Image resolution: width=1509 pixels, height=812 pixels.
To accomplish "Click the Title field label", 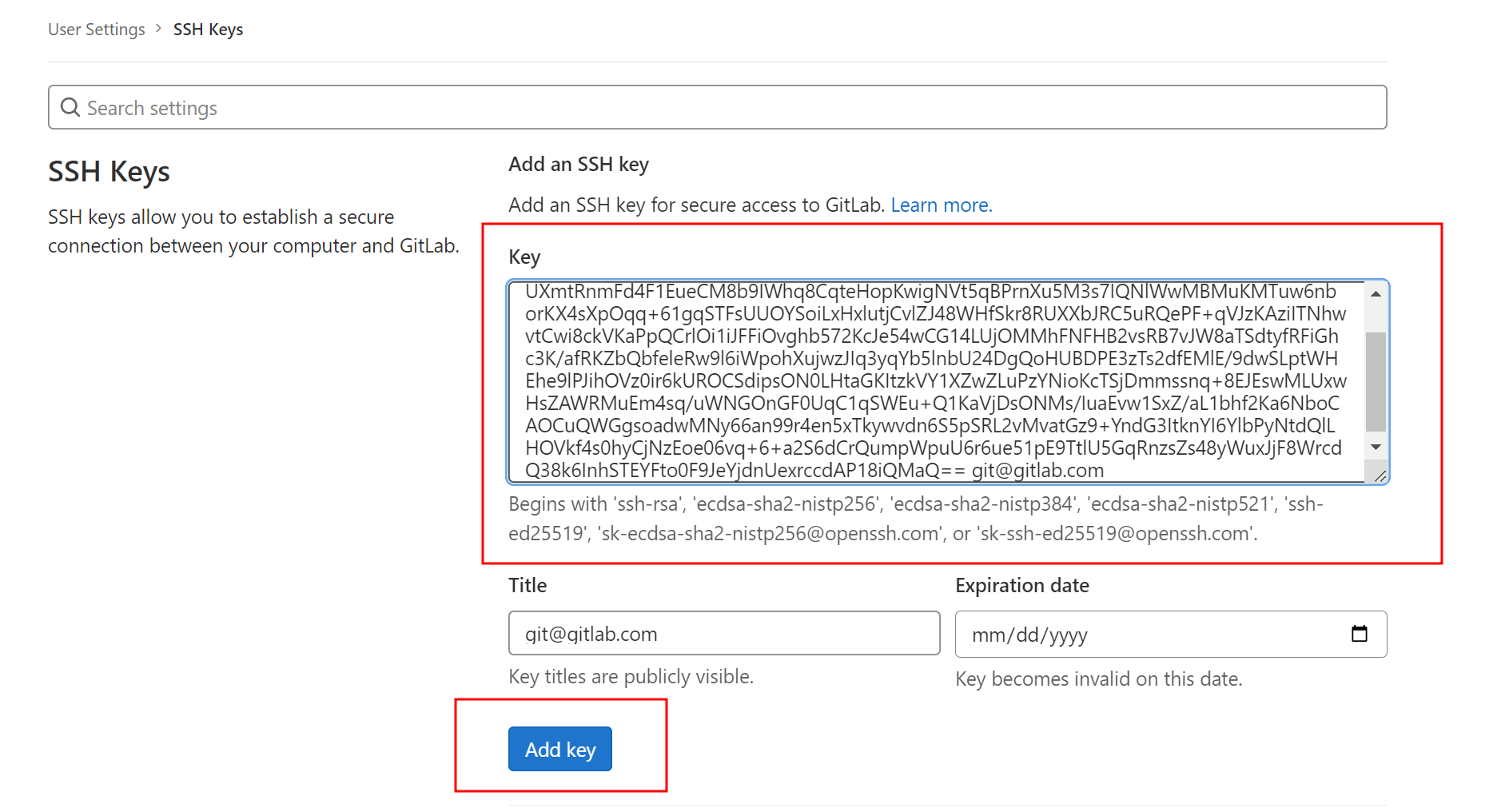I will pos(528,586).
